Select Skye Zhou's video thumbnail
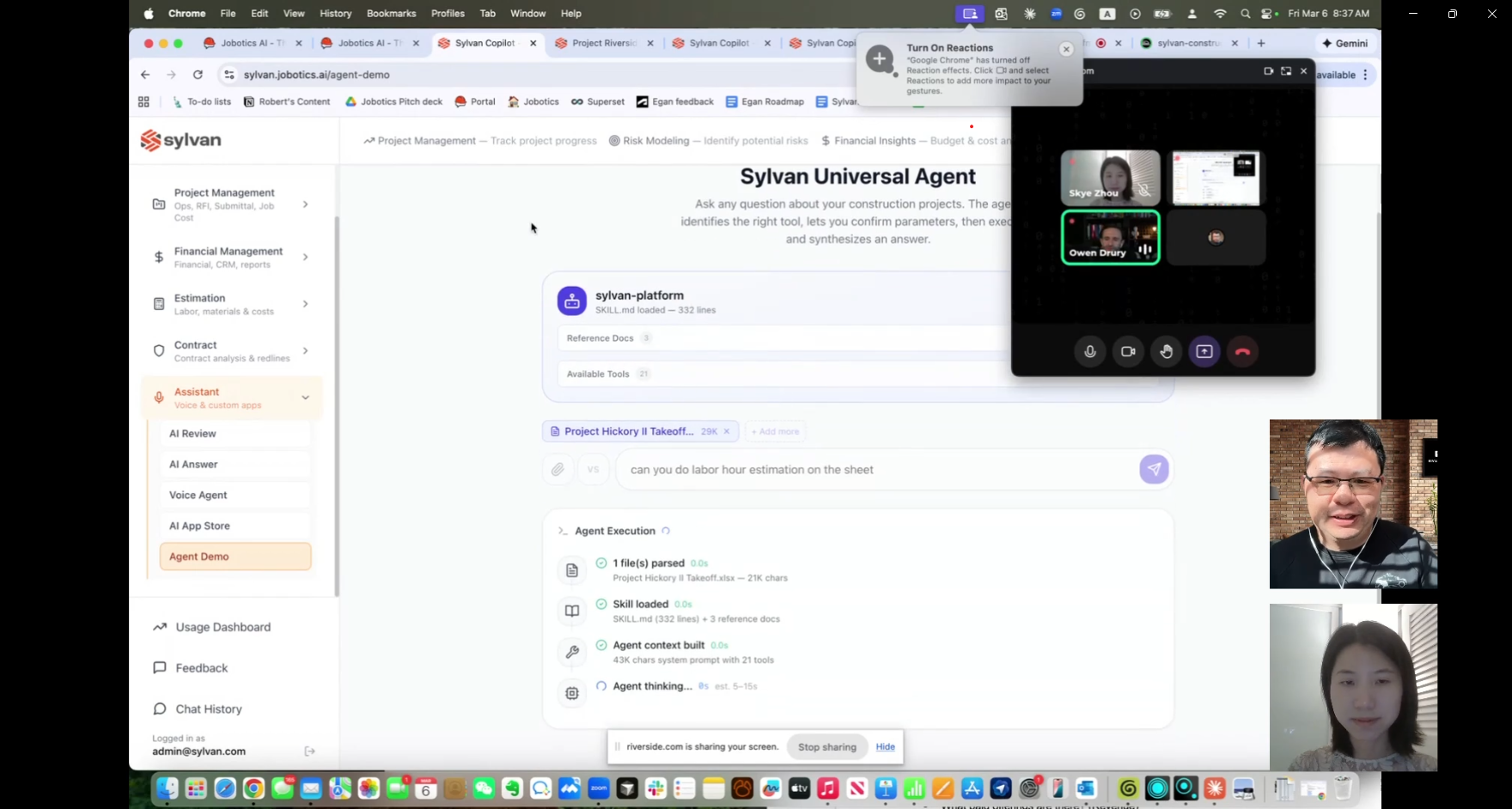 pyautogui.click(x=1111, y=178)
